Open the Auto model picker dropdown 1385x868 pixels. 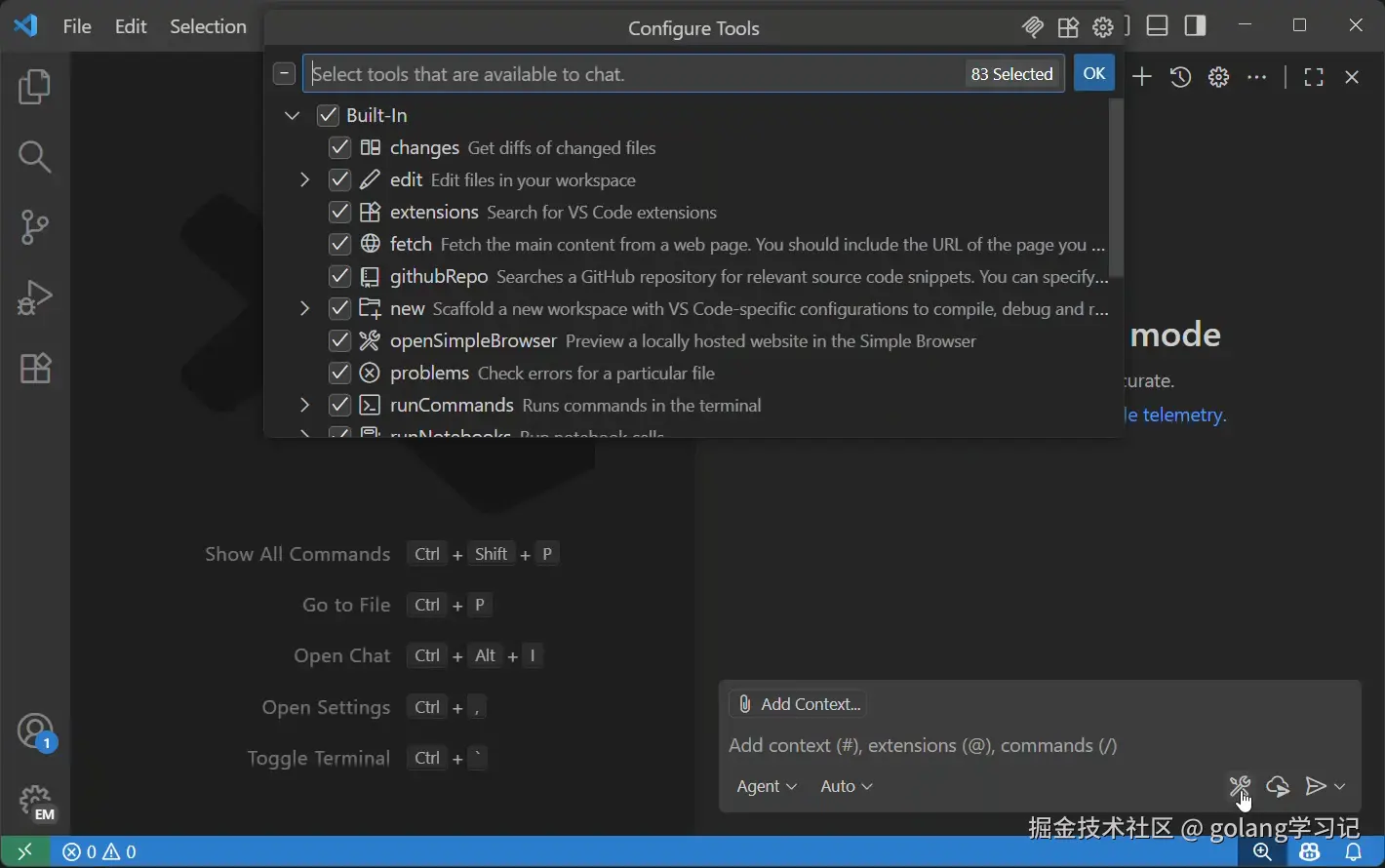(845, 786)
